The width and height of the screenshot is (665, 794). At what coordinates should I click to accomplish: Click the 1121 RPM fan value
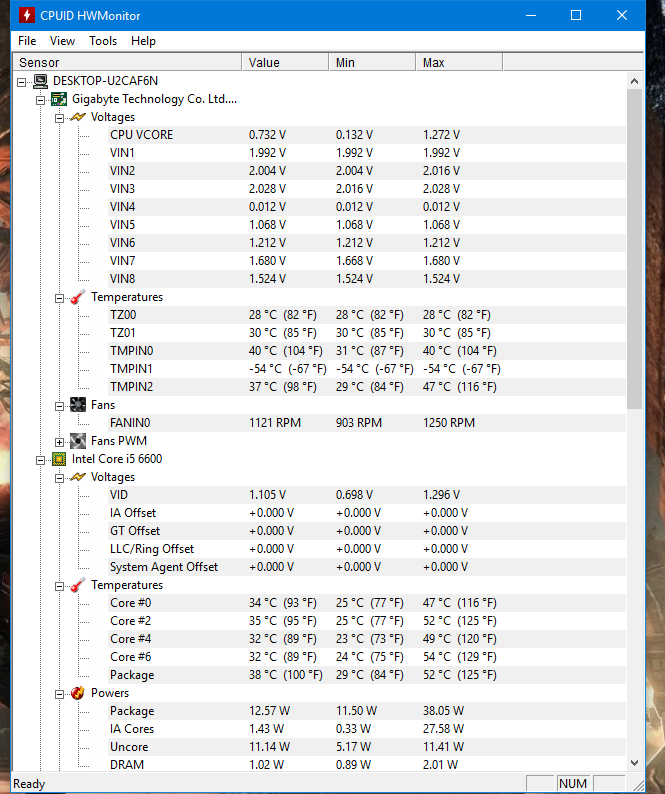tap(275, 423)
